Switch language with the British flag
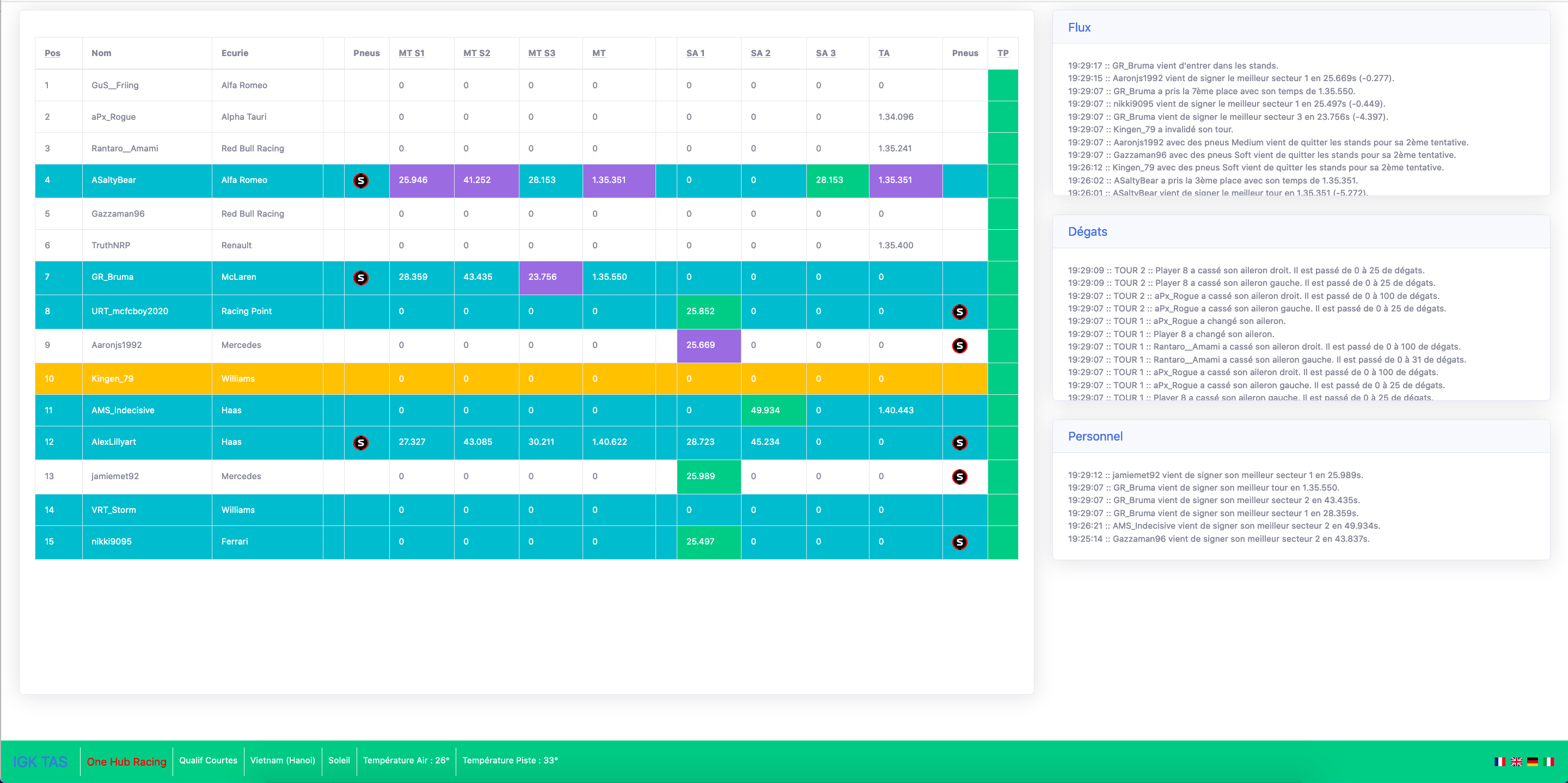Viewport: 1568px width, 783px height. [1516, 761]
